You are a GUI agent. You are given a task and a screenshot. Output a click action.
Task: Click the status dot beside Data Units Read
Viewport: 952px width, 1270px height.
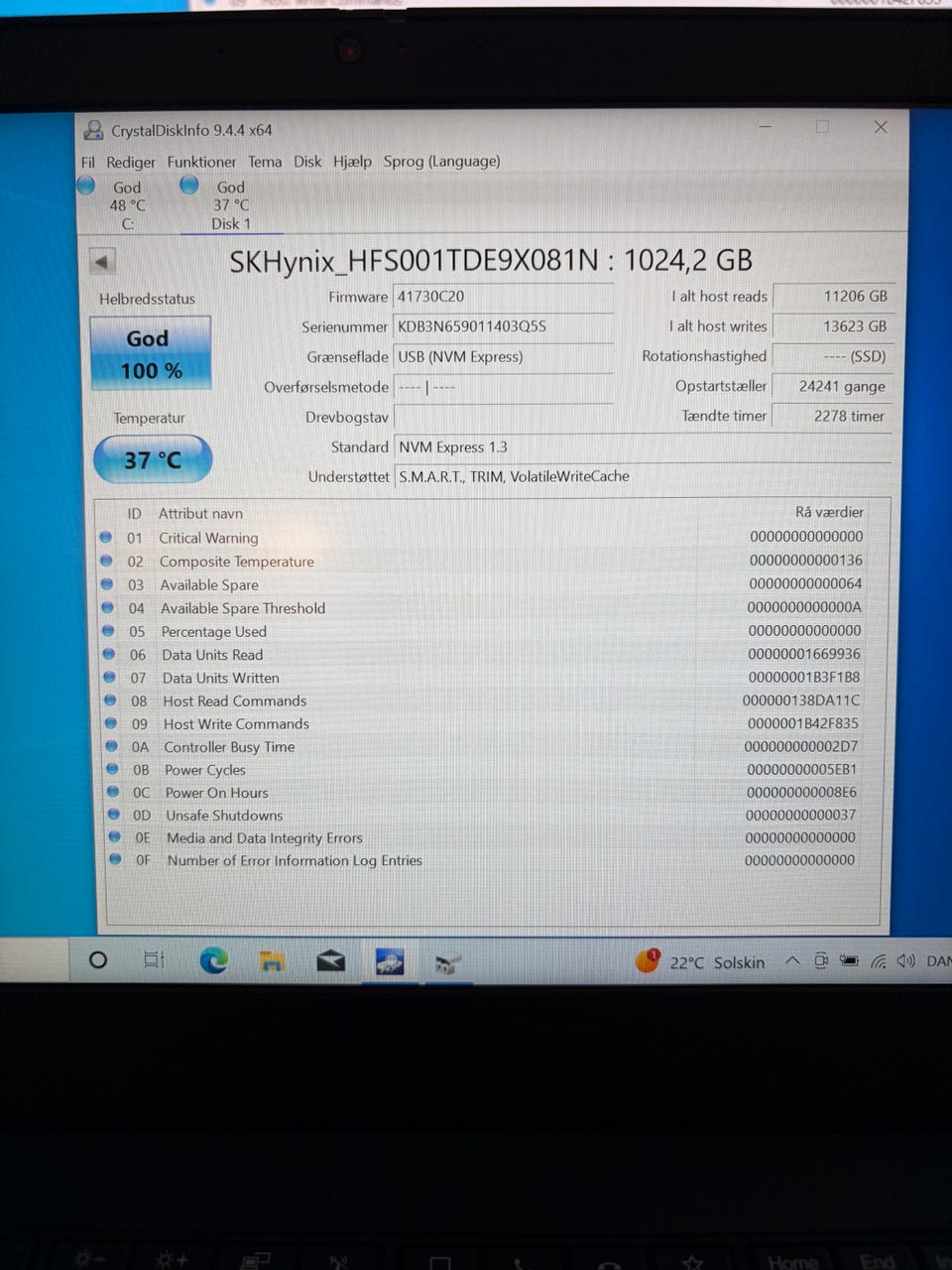(109, 654)
